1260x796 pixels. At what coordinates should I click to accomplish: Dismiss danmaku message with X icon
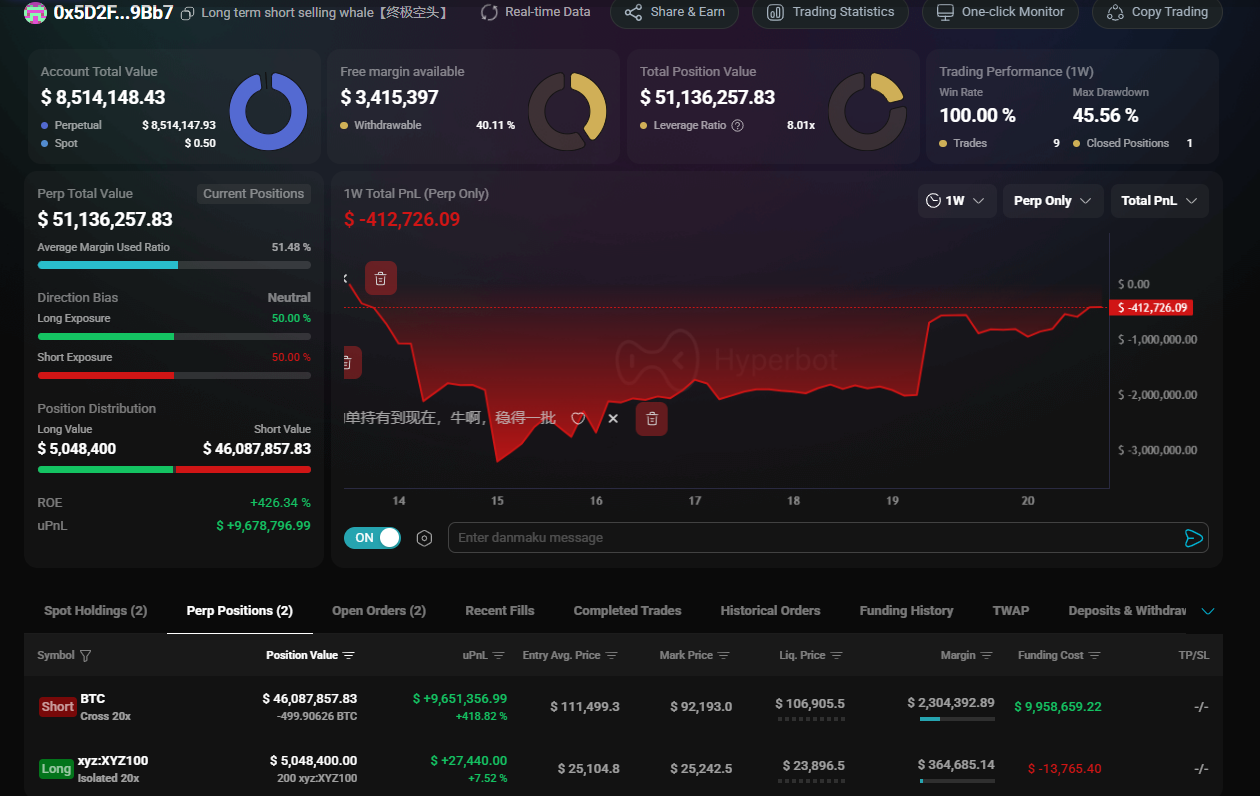click(x=613, y=418)
